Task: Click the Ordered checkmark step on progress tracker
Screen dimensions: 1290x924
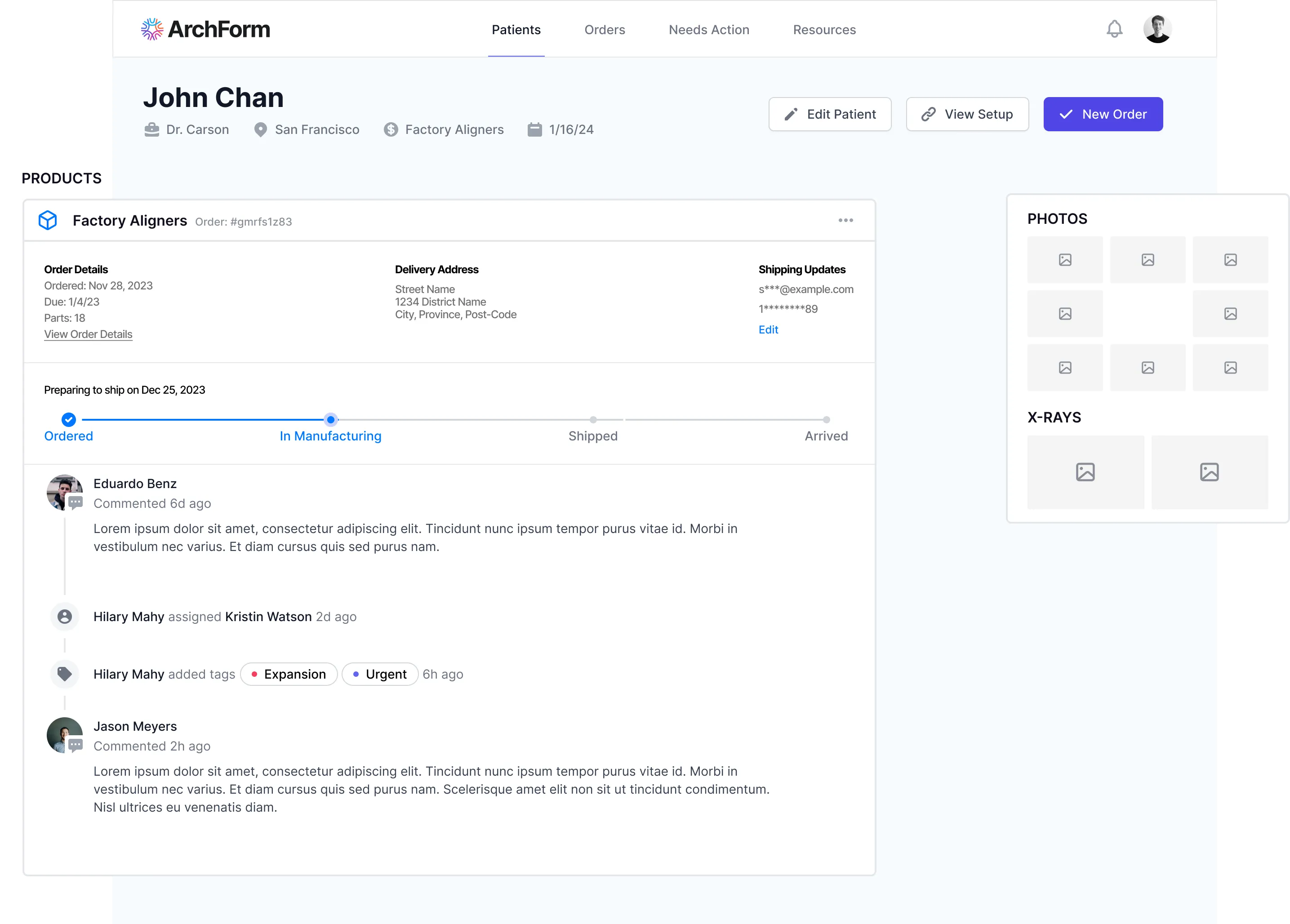Action: 69,420
